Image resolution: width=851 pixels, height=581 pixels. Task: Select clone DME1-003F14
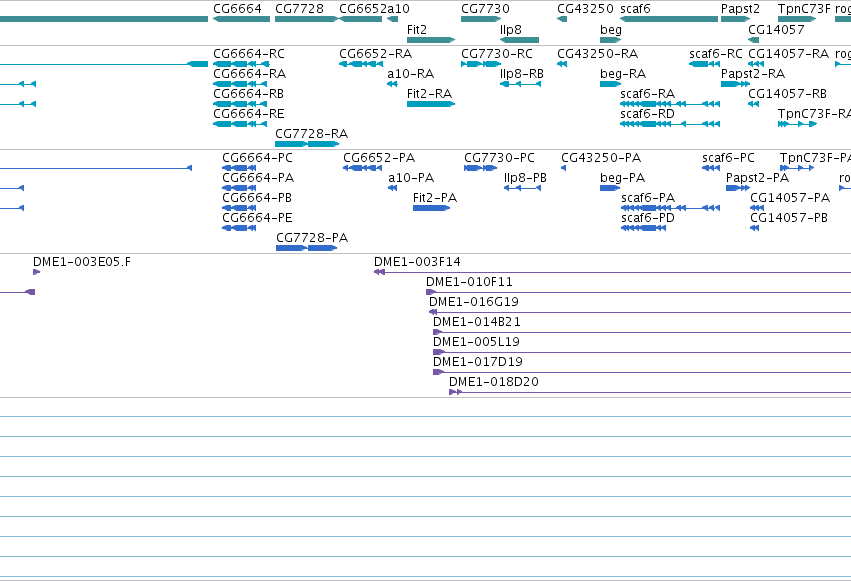click(x=417, y=262)
